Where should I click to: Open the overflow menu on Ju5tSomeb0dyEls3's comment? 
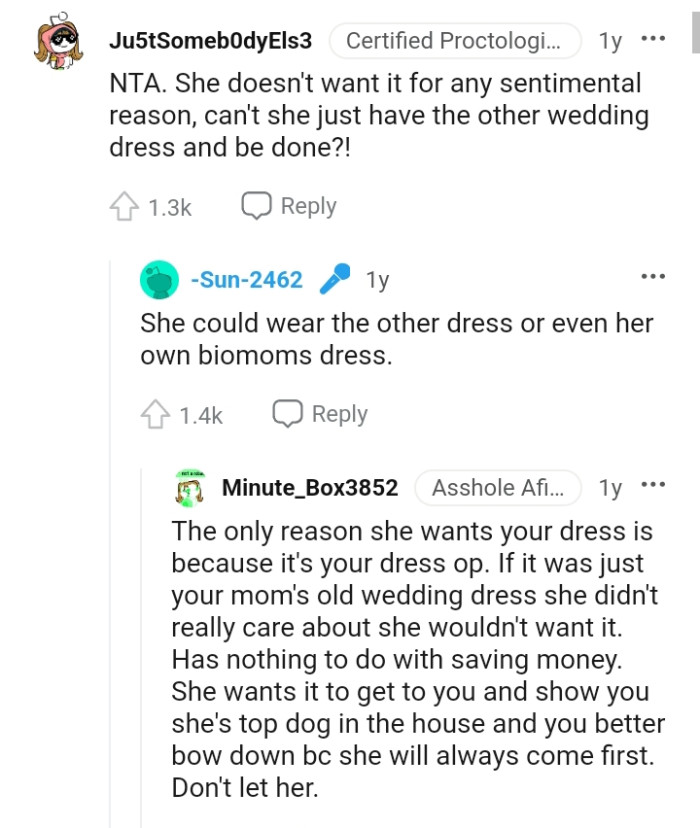pyautogui.click(x=653, y=38)
